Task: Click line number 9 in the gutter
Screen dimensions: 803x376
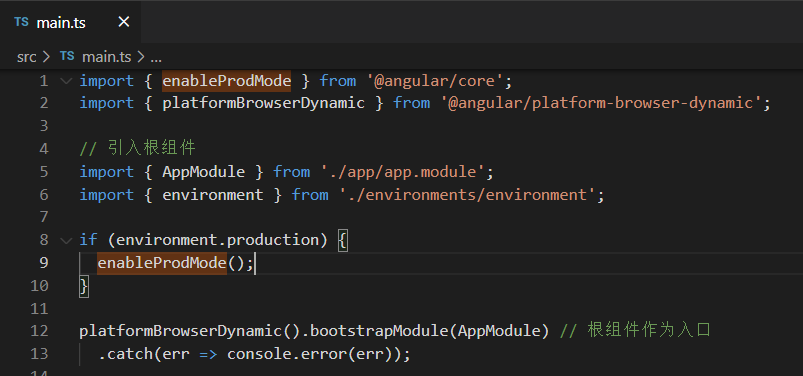Action: click(43, 262)
